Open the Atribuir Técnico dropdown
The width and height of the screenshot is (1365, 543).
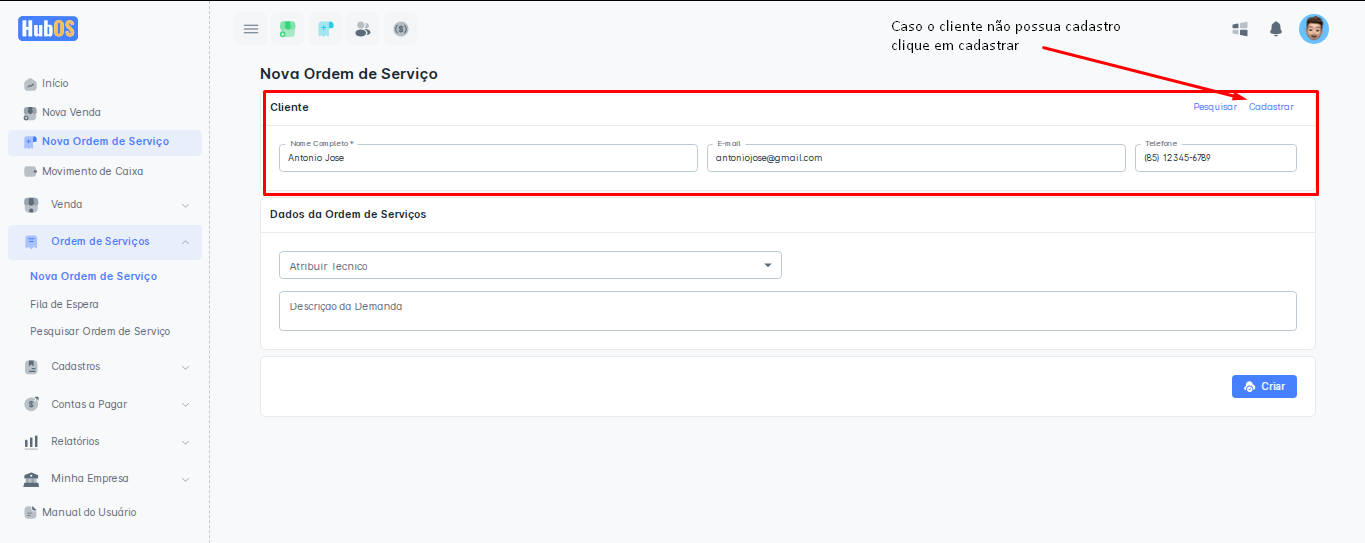point(530,265)
